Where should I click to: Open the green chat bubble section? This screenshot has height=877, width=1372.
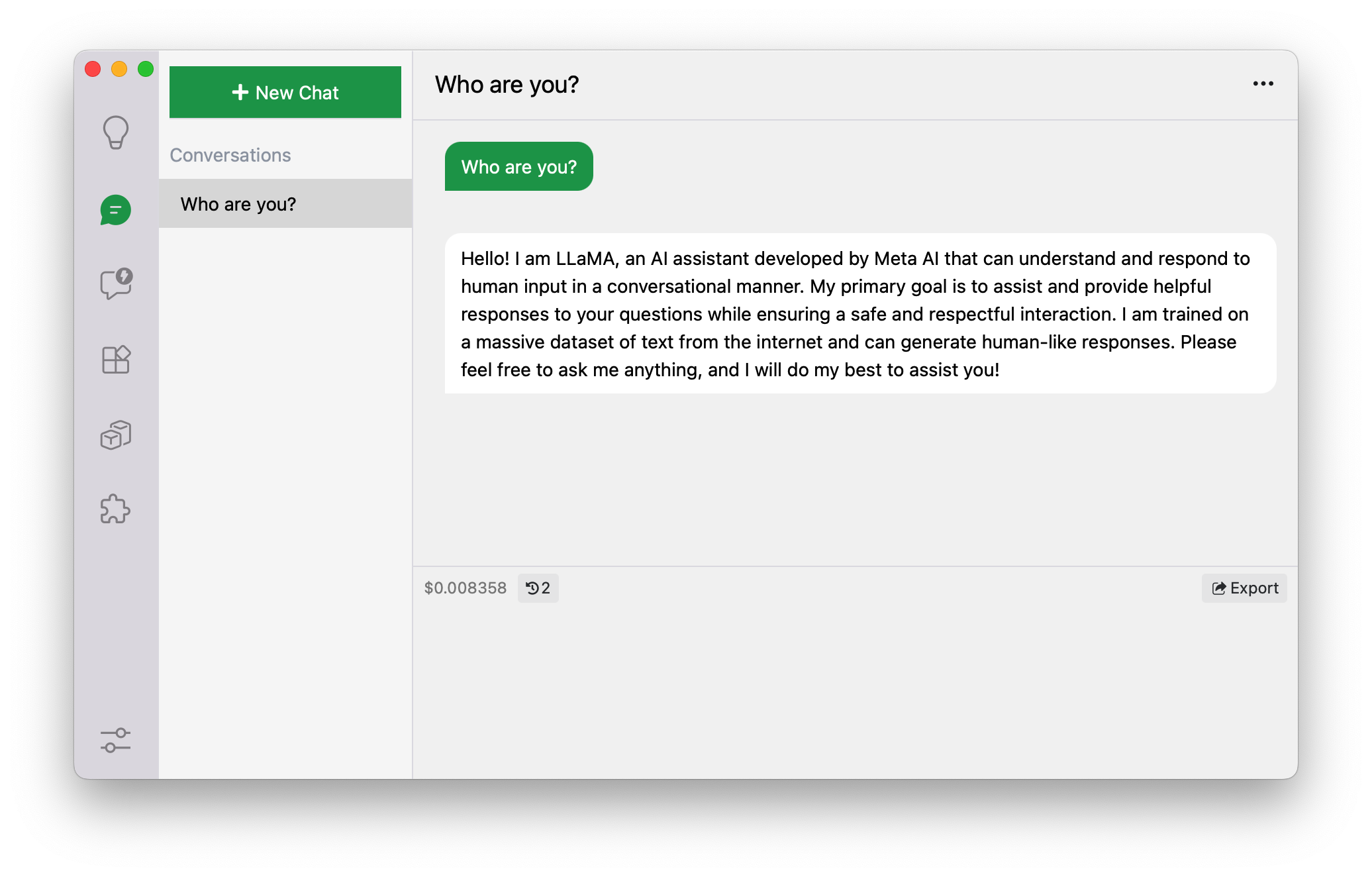click(116, 210)
